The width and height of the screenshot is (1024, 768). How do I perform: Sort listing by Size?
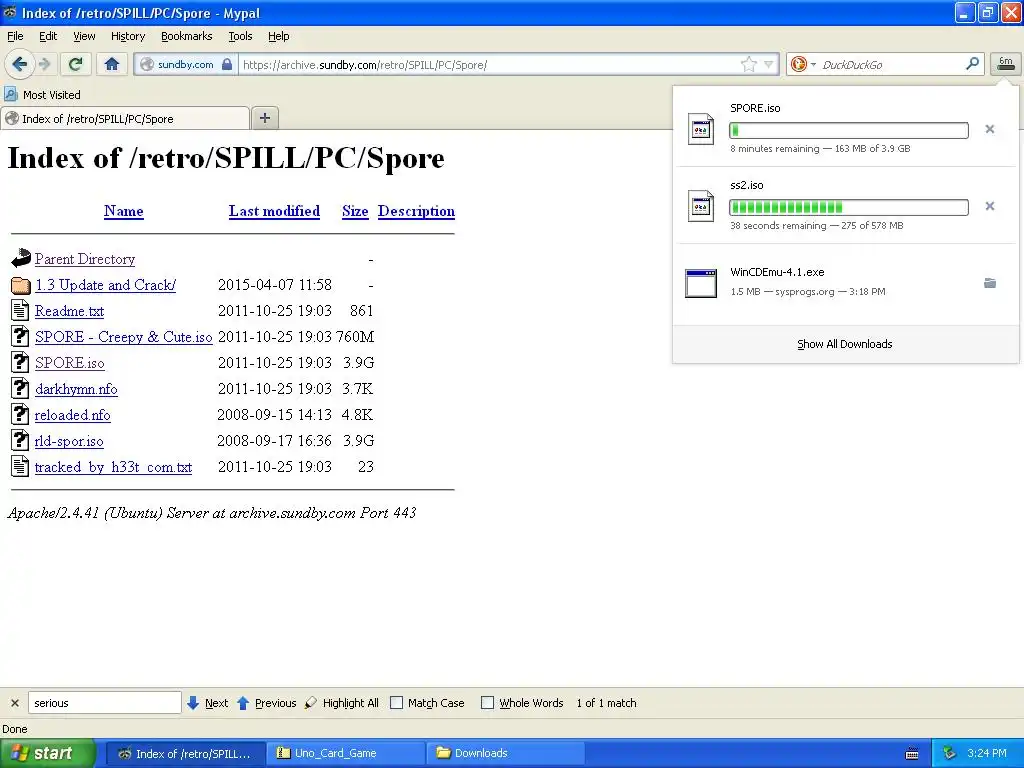click(355, 211)
